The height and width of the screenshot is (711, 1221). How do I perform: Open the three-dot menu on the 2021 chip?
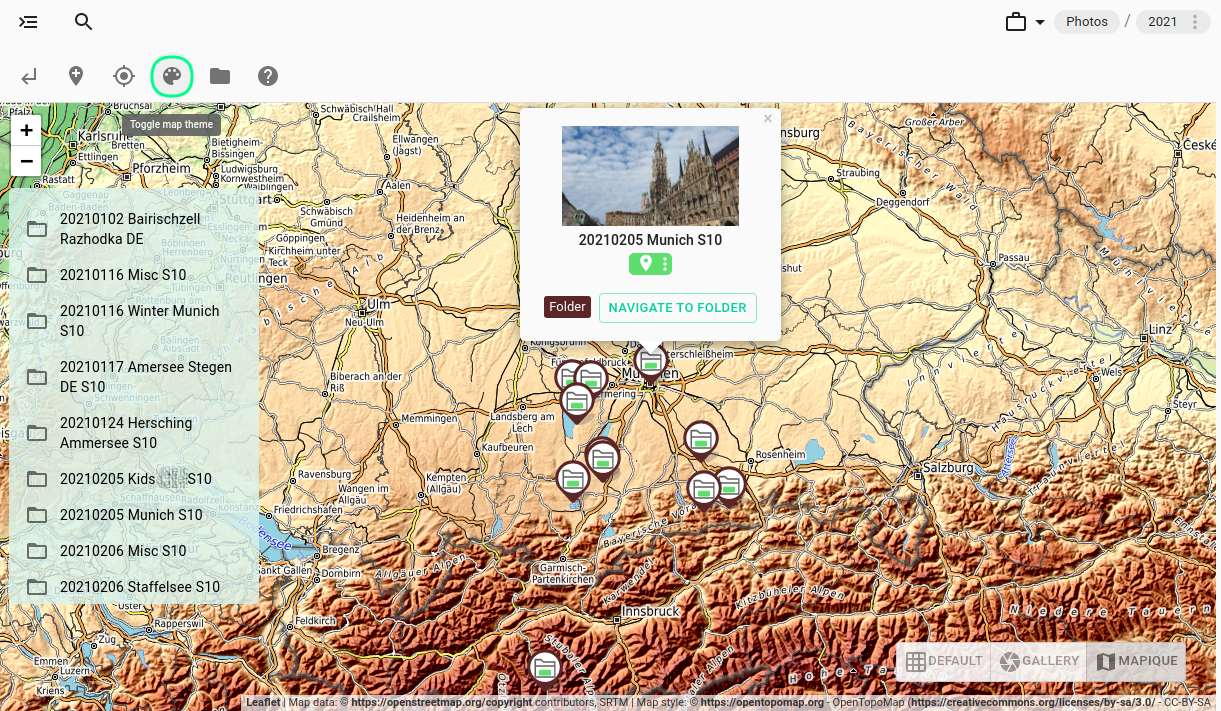pos(1195,22)
